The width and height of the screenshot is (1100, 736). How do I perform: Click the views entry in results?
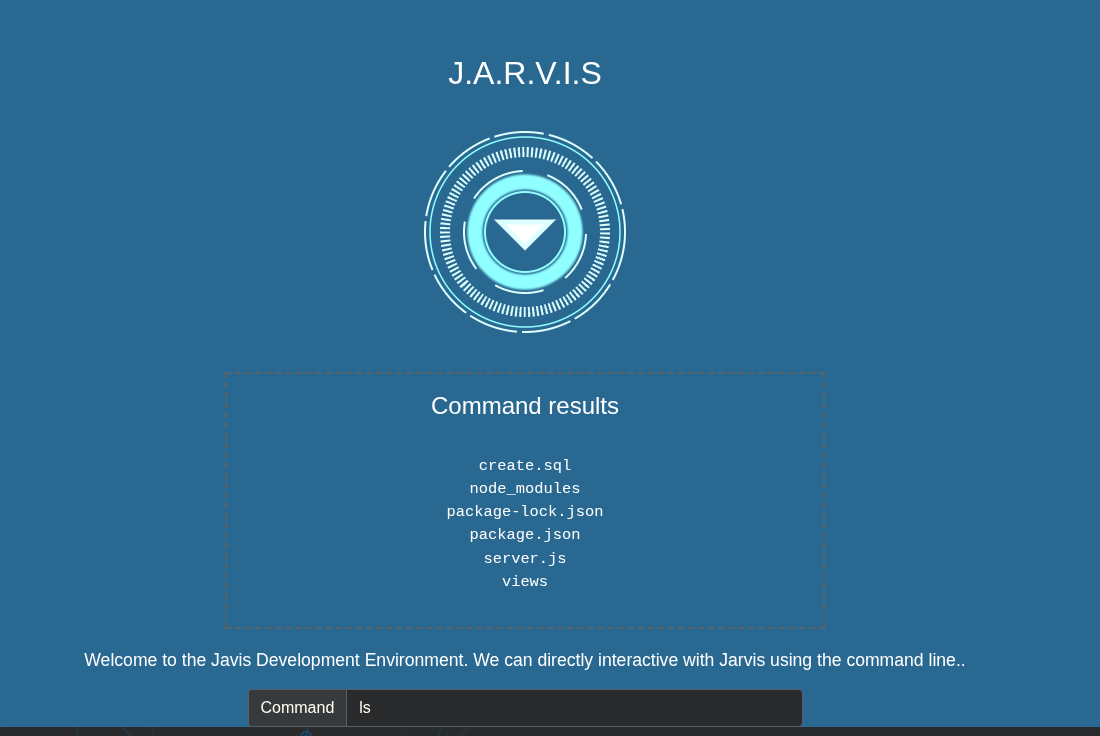(x=525, y=582)
